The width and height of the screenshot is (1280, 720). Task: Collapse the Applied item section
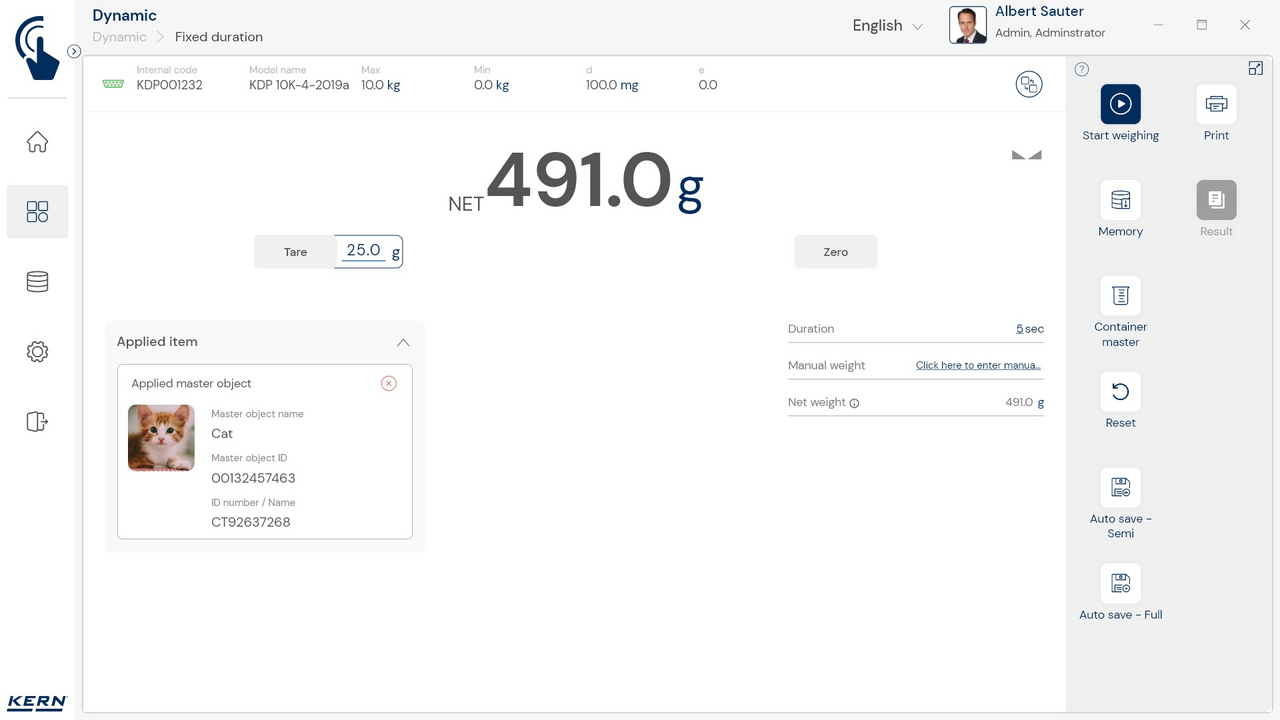click(x=403, y=342)
